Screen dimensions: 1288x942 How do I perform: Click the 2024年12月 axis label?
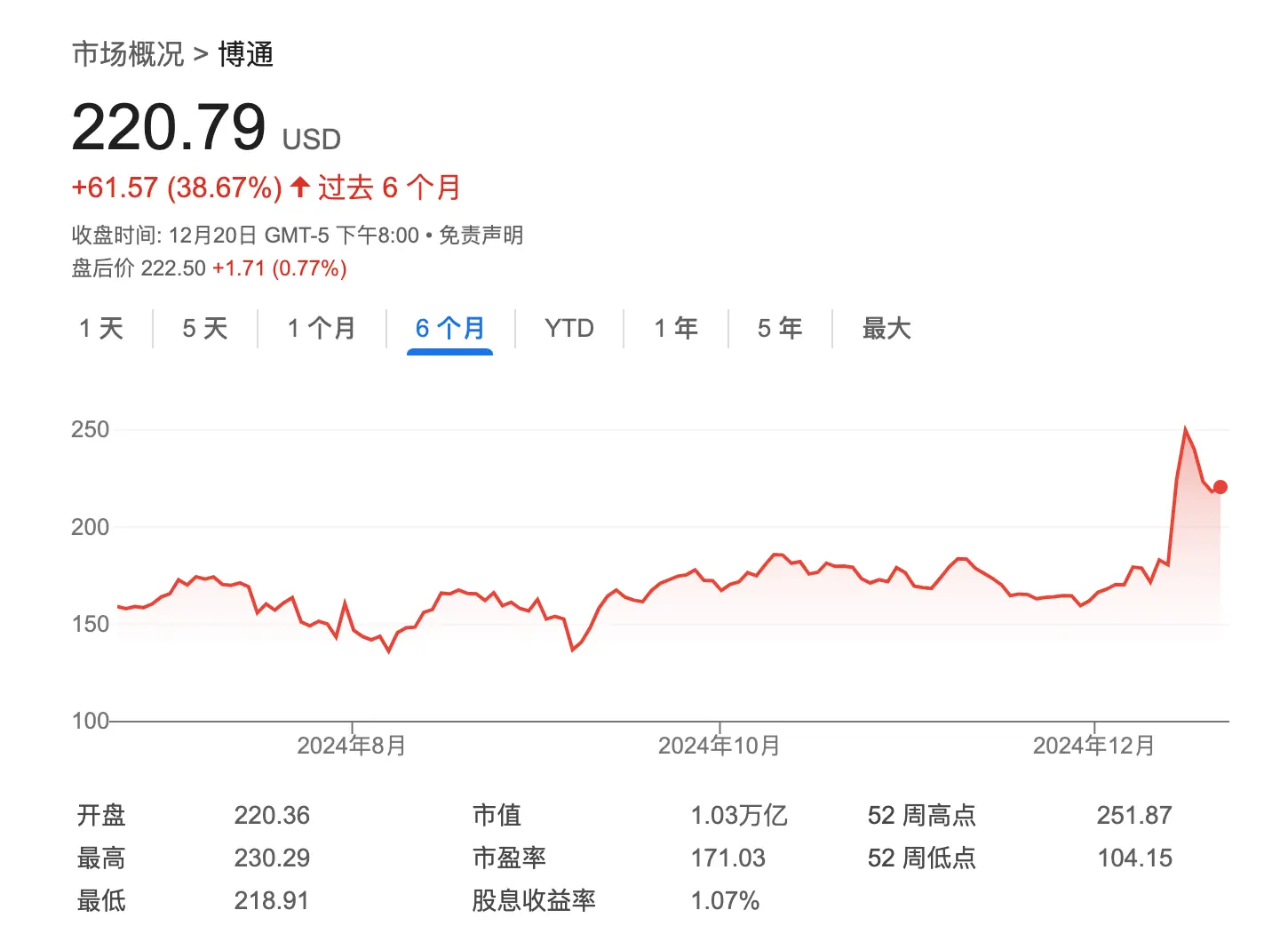coord(1094,746)
